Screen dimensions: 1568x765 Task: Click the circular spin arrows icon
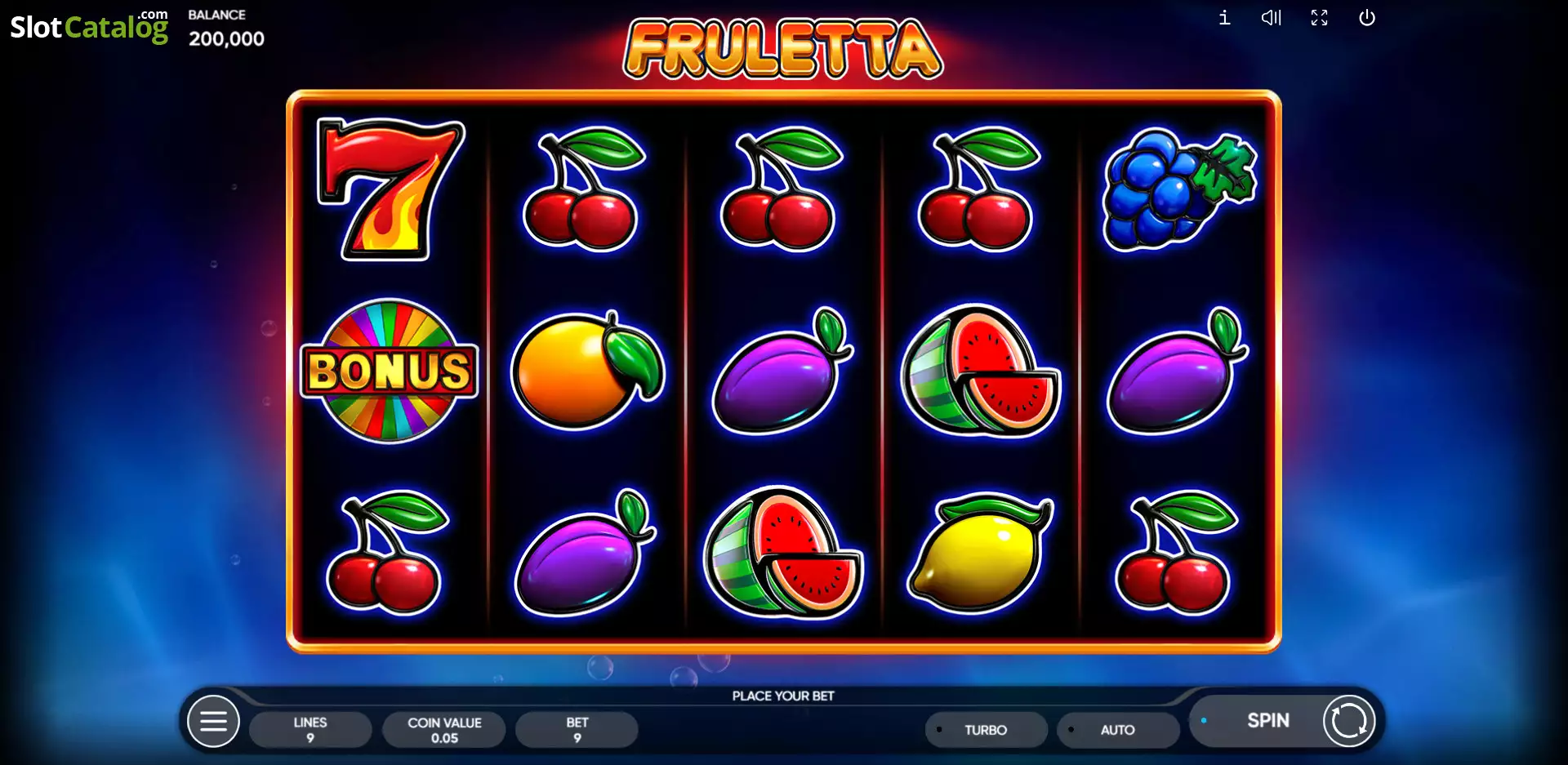pyautogui.click(x=1348, y=721)
